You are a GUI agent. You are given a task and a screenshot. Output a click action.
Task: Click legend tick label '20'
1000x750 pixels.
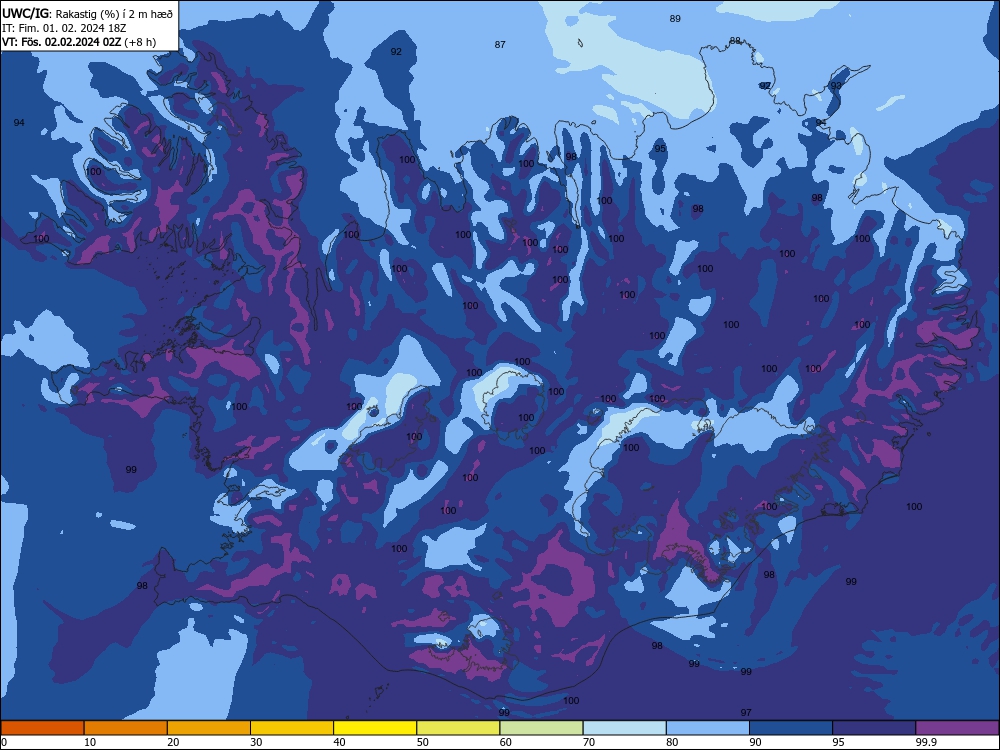(x=173, y=742)
